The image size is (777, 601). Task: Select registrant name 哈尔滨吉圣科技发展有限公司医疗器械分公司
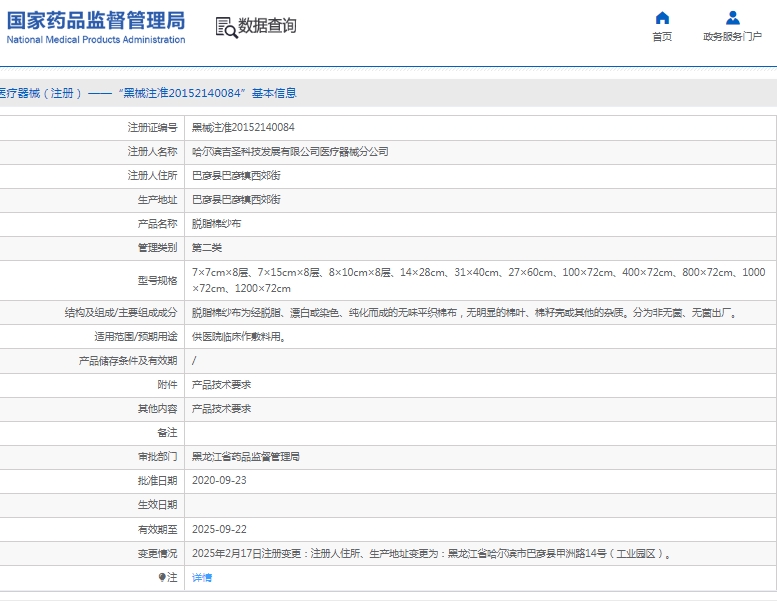[x=290, y=152]
